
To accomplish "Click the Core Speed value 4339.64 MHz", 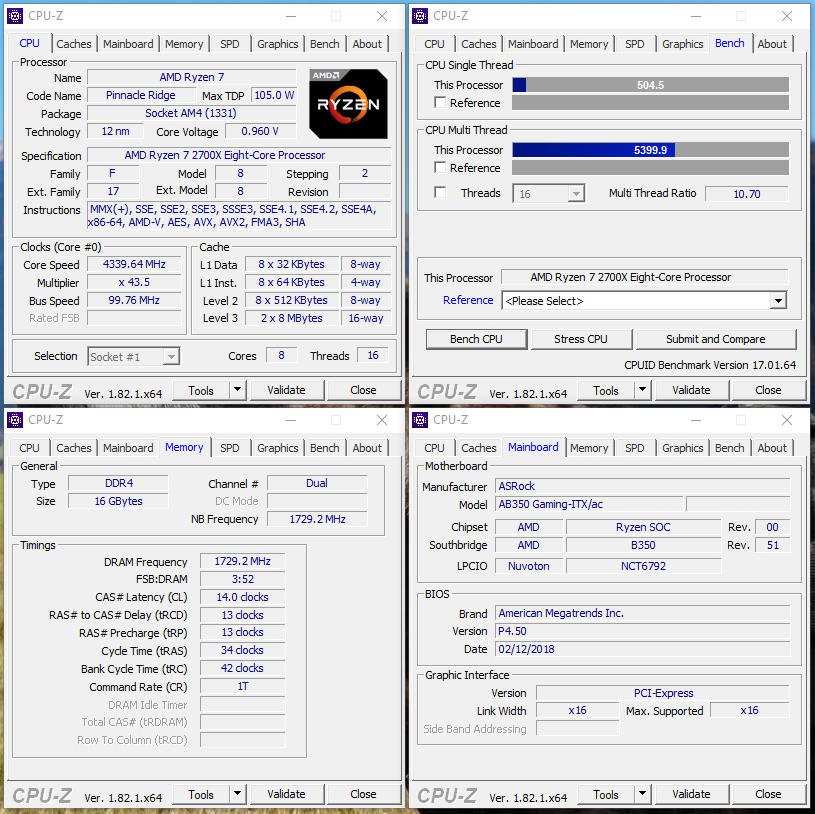I will 134,264.
